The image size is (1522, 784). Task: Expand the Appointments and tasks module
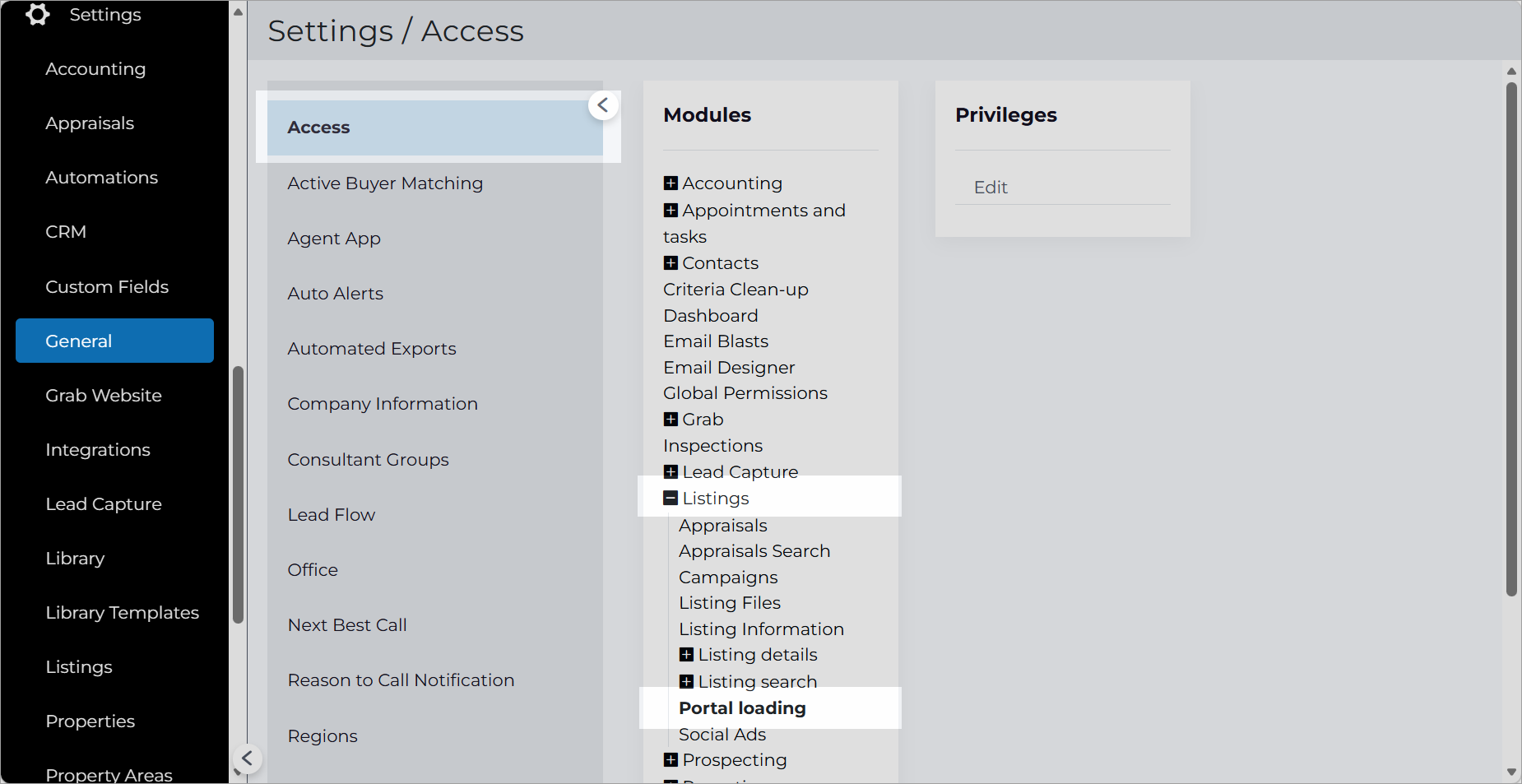[671, 211]
